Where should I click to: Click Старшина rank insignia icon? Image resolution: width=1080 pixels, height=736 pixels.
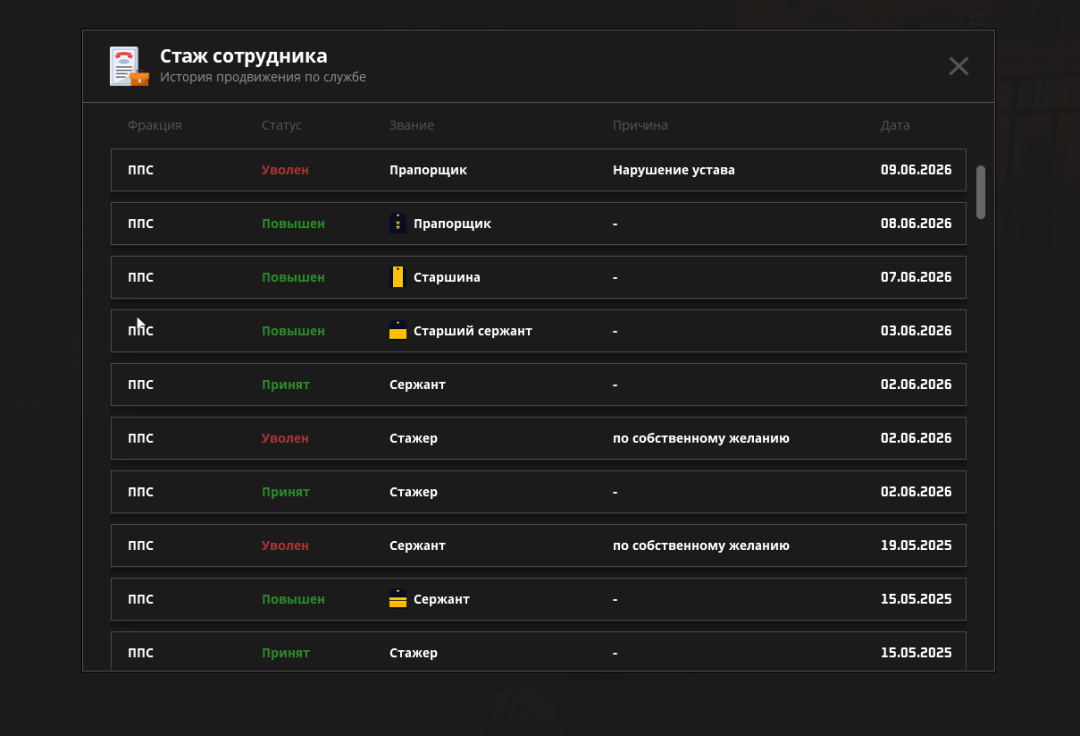coord(397,277)
